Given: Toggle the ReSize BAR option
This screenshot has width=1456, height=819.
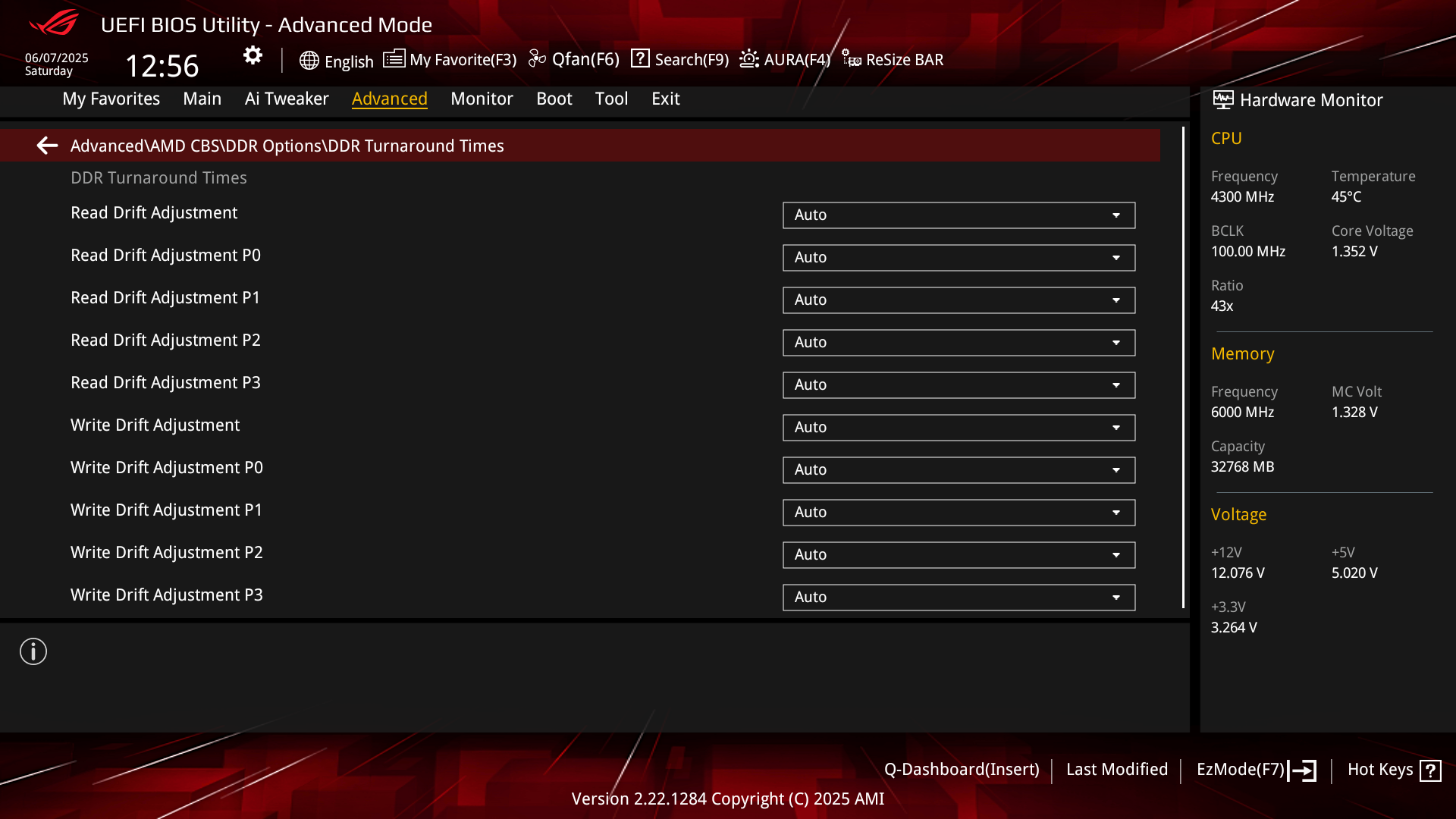Looking at the screenshot, I should pyautogui.click(x=893, y=59).
